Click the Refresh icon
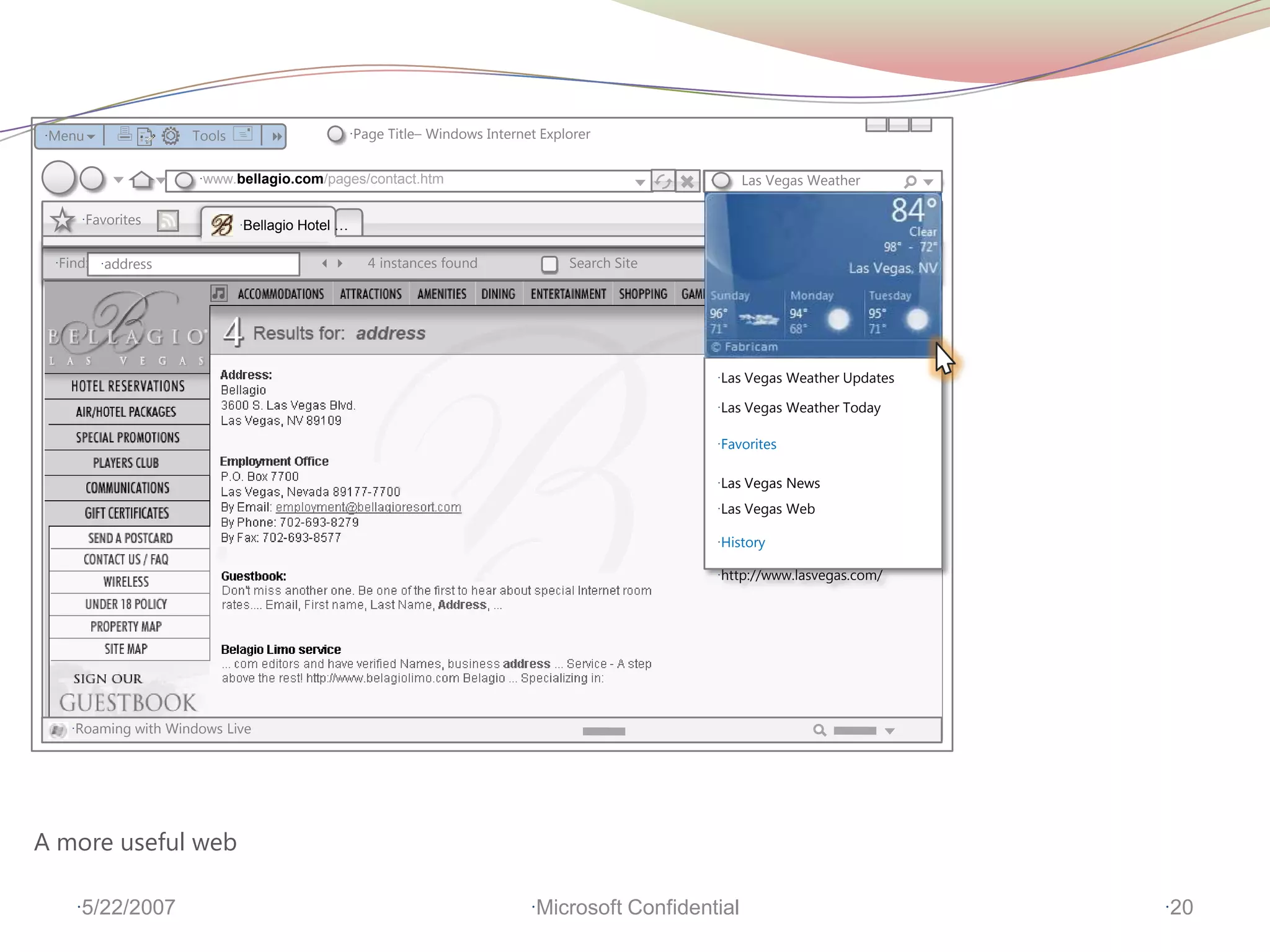Screen dimensions: 1270x952 click(x=663, y=181)
